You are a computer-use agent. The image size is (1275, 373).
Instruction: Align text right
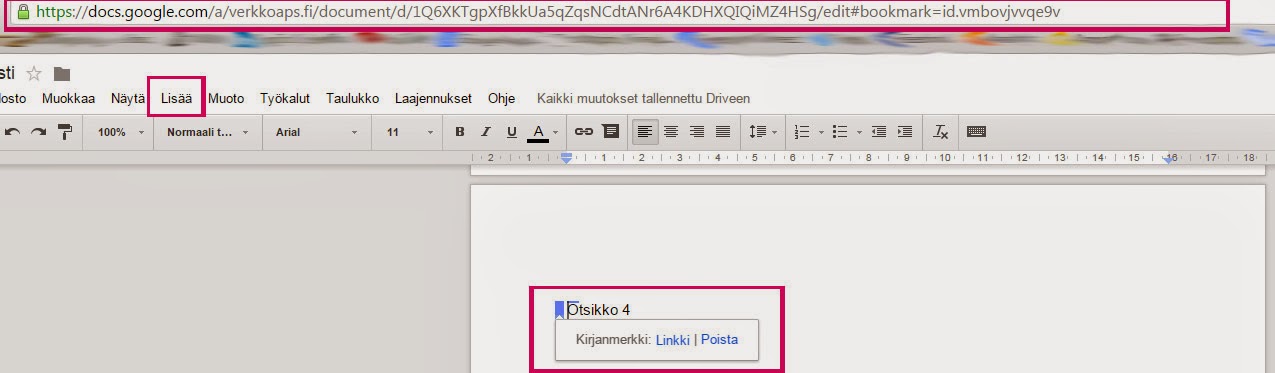(x=697, y=132)
